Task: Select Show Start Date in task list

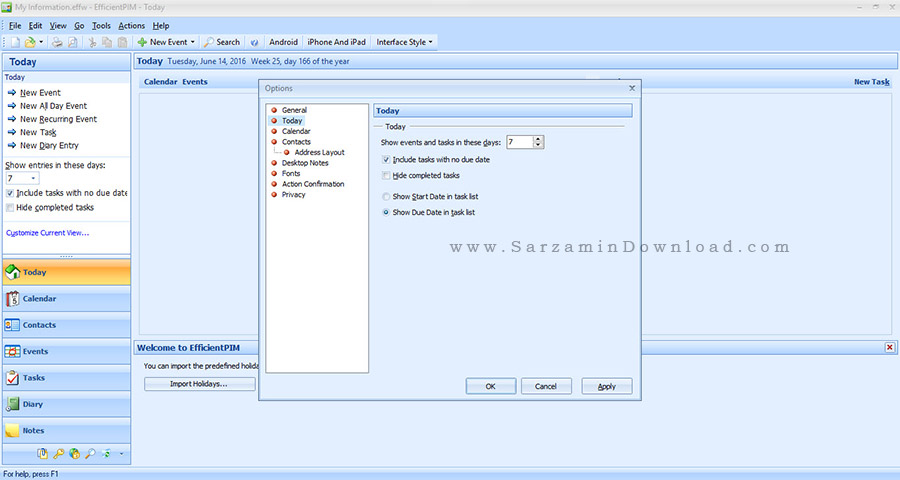Action: point(386,196)
